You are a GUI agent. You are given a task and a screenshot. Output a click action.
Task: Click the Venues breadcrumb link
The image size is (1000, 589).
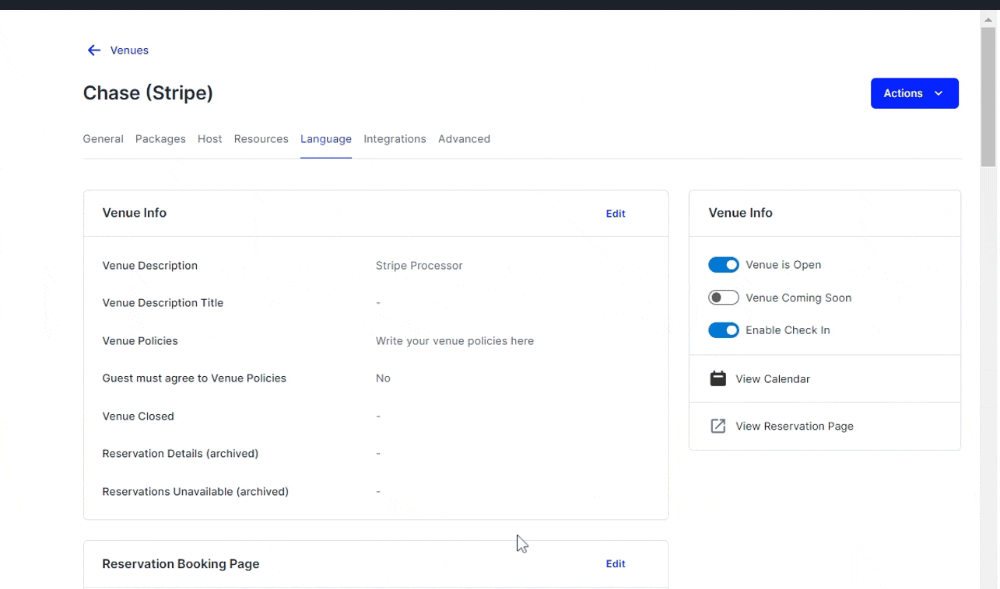click(131, 50)
